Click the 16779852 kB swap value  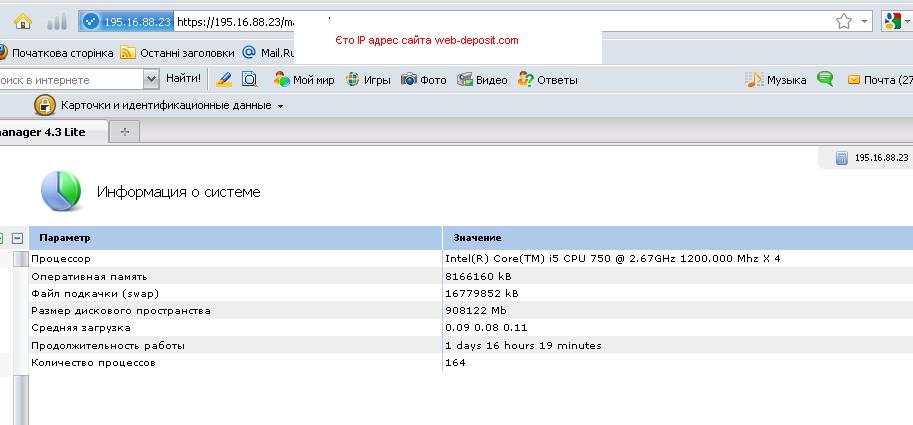pos(482,293)
